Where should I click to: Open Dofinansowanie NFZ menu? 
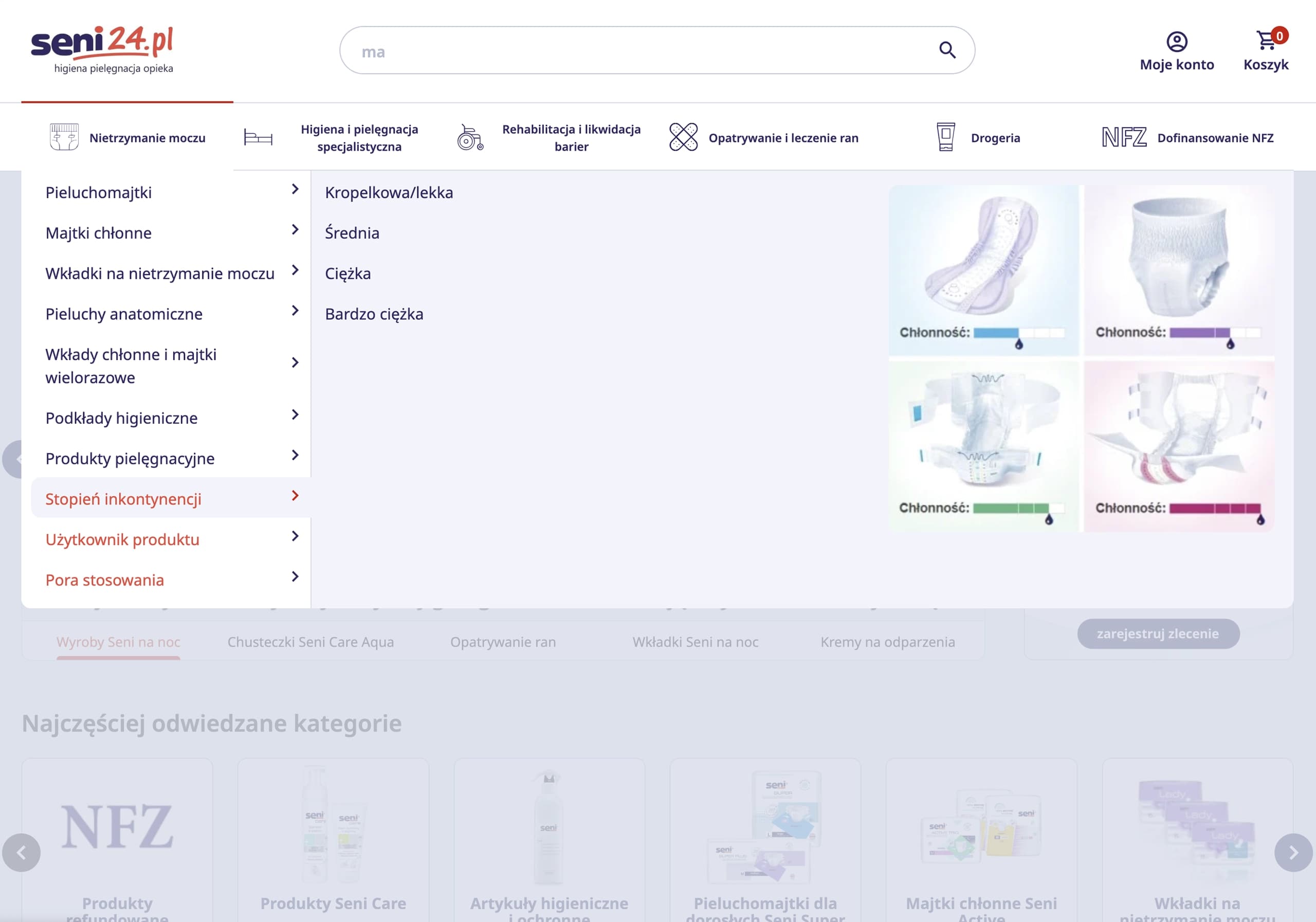tap(1216, 138)
